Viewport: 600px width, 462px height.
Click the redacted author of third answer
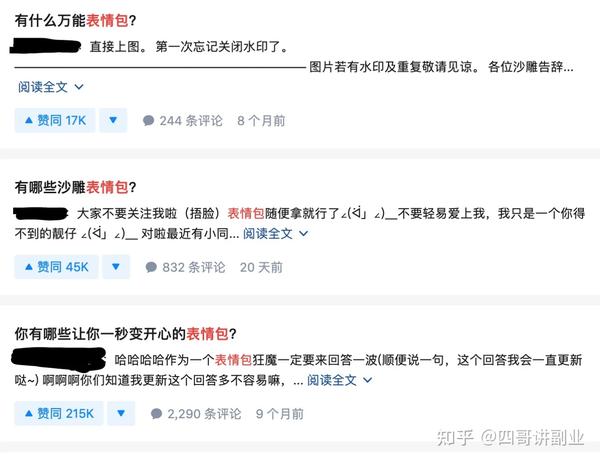(59, 360)
